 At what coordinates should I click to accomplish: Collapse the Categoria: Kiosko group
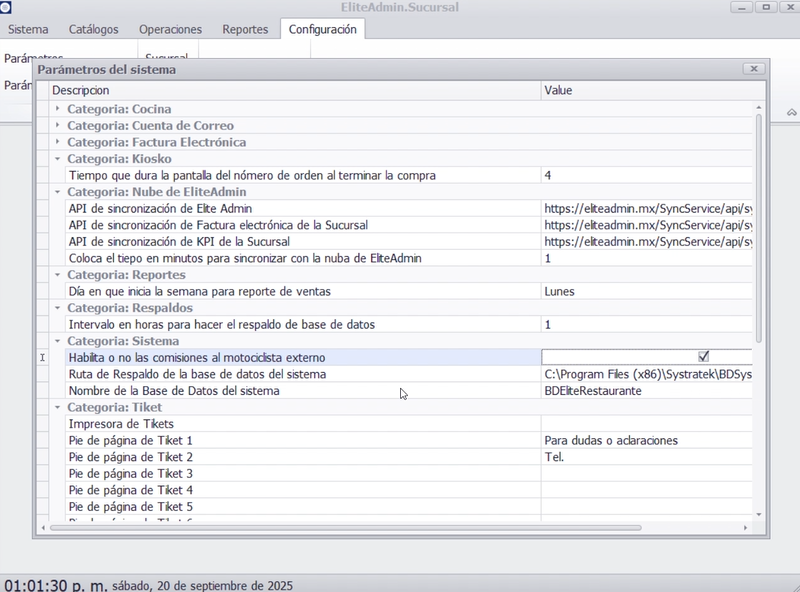tap(58, 159)
